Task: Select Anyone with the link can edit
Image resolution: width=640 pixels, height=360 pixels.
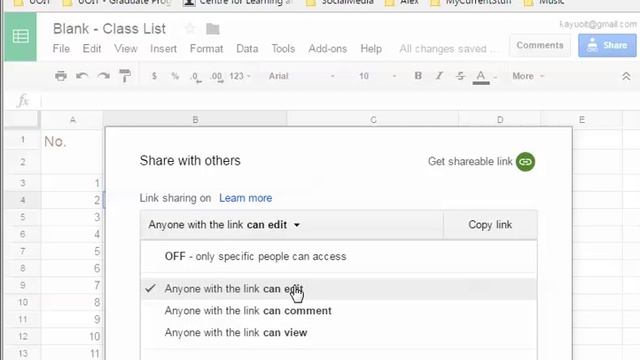Action: click(339, 289)
